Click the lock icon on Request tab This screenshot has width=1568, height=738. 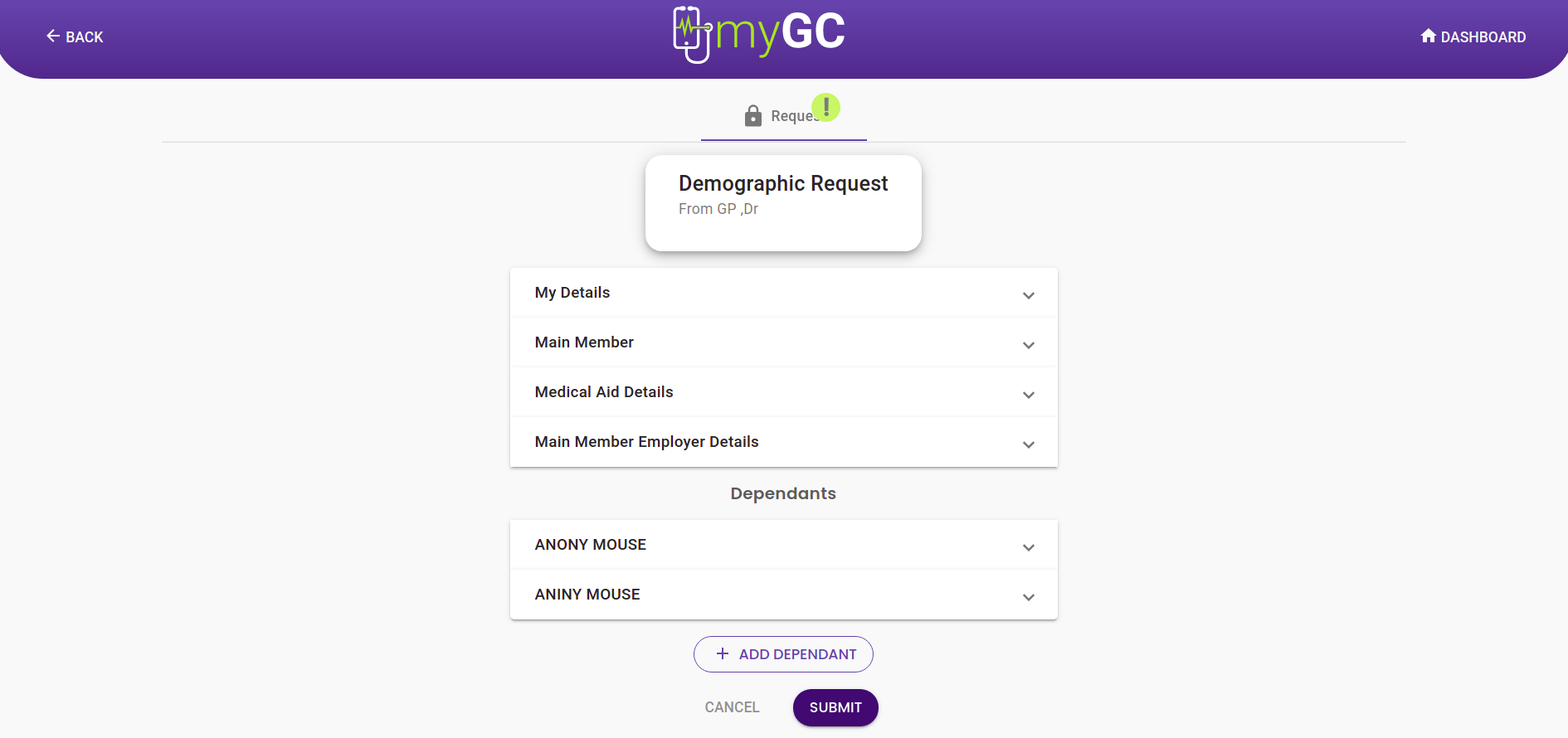pyautogui.click(x=752, y=116)
